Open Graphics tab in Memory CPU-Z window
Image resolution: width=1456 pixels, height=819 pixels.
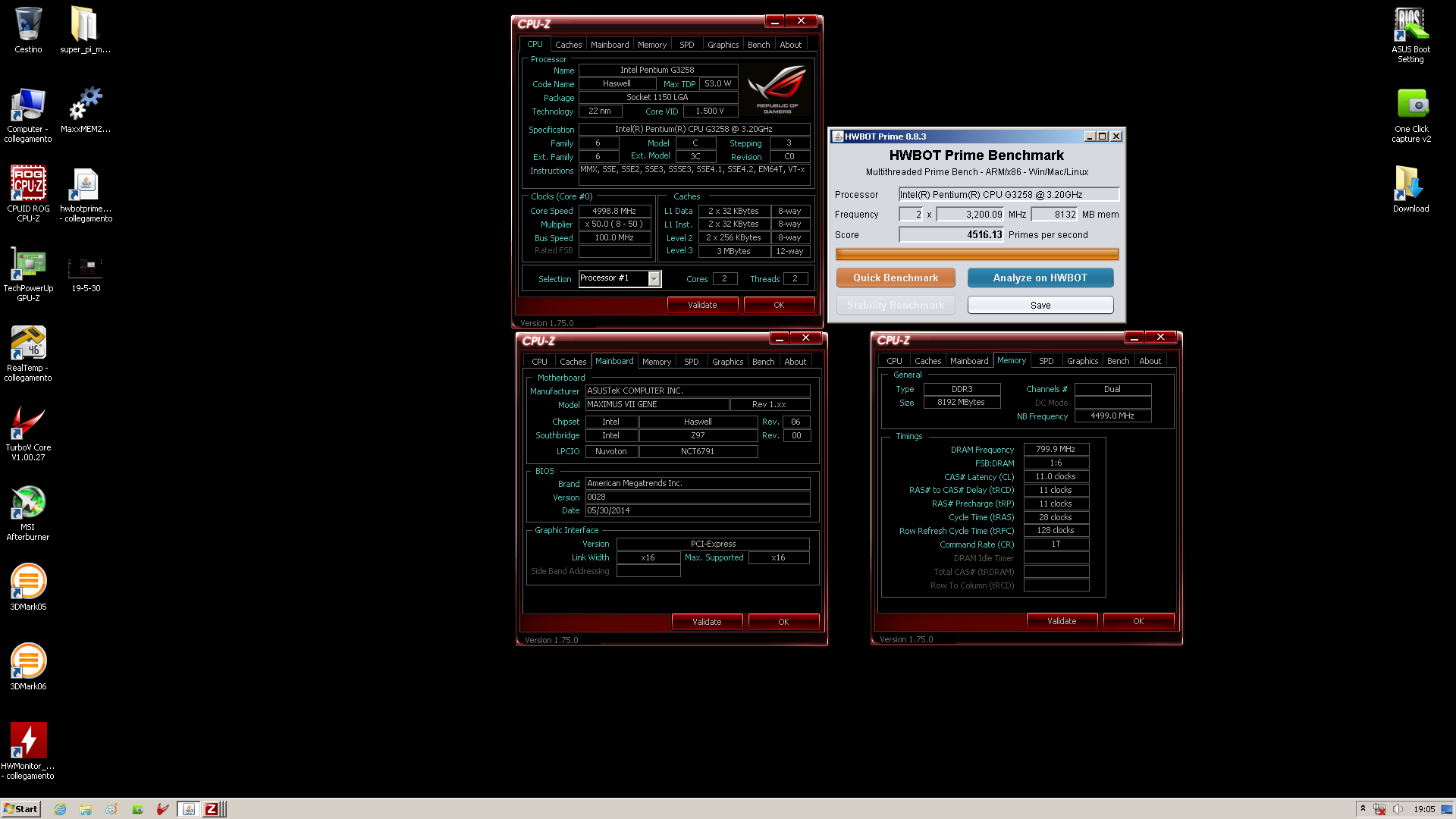pyautogui.click(x=1083, y=361)
